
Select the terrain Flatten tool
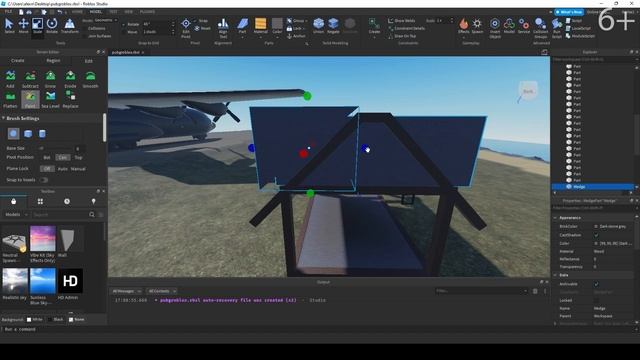point(10,100)
